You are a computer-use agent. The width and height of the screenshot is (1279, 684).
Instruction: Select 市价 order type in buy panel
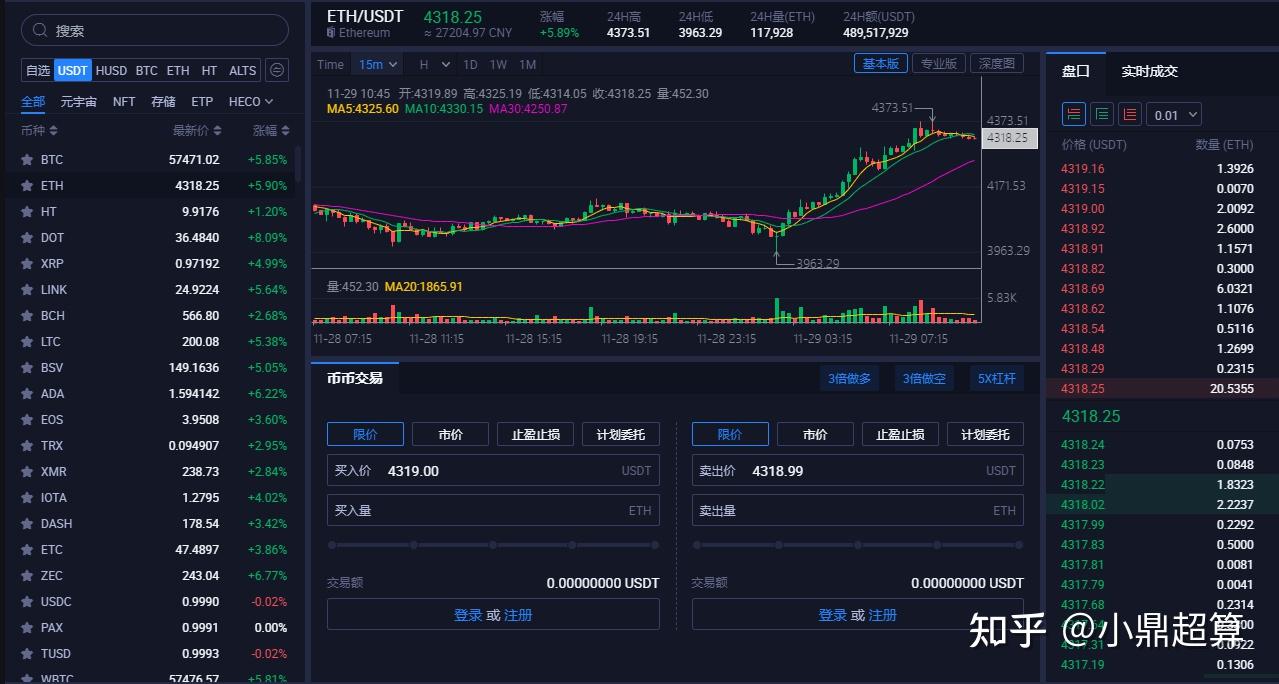tap(450, 434)
